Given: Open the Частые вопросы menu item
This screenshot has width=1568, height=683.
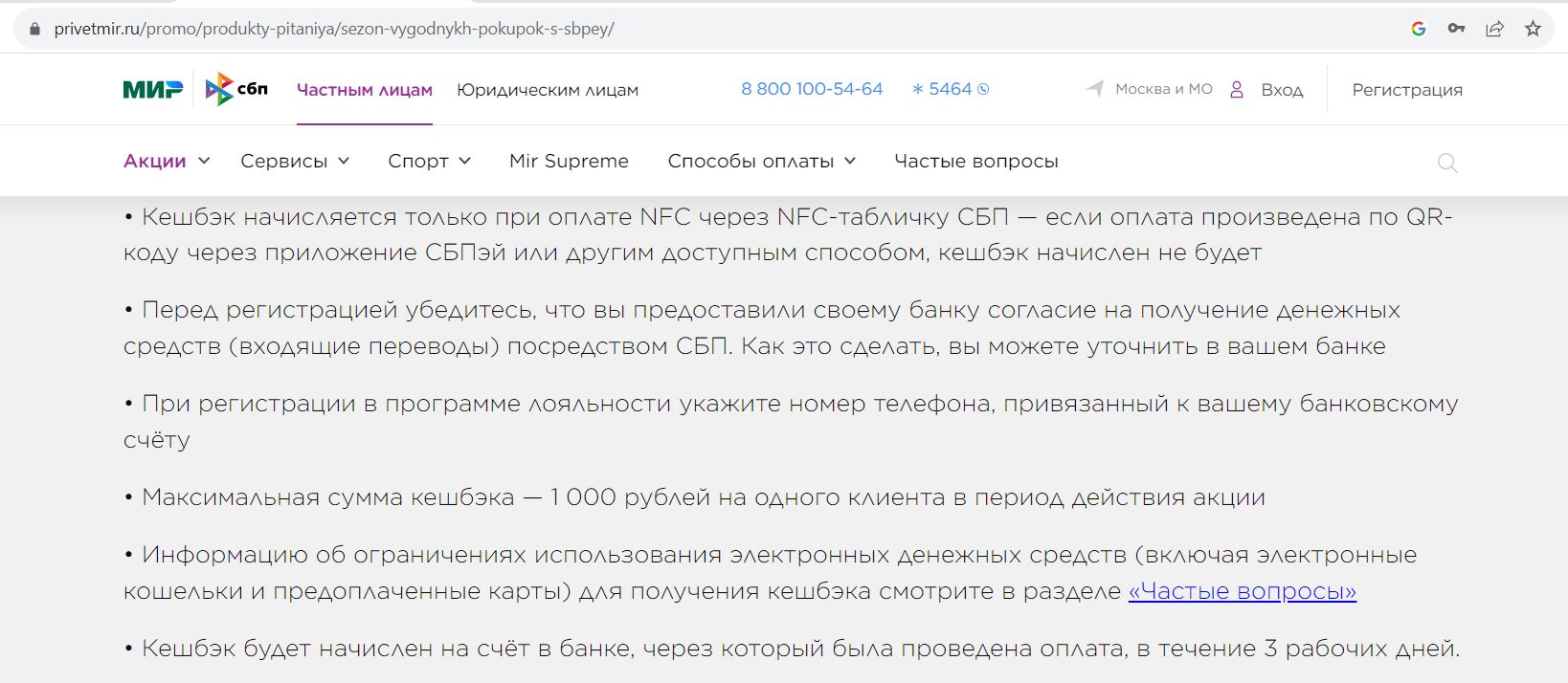Looking at the screenshot, I should coord(976,161).
